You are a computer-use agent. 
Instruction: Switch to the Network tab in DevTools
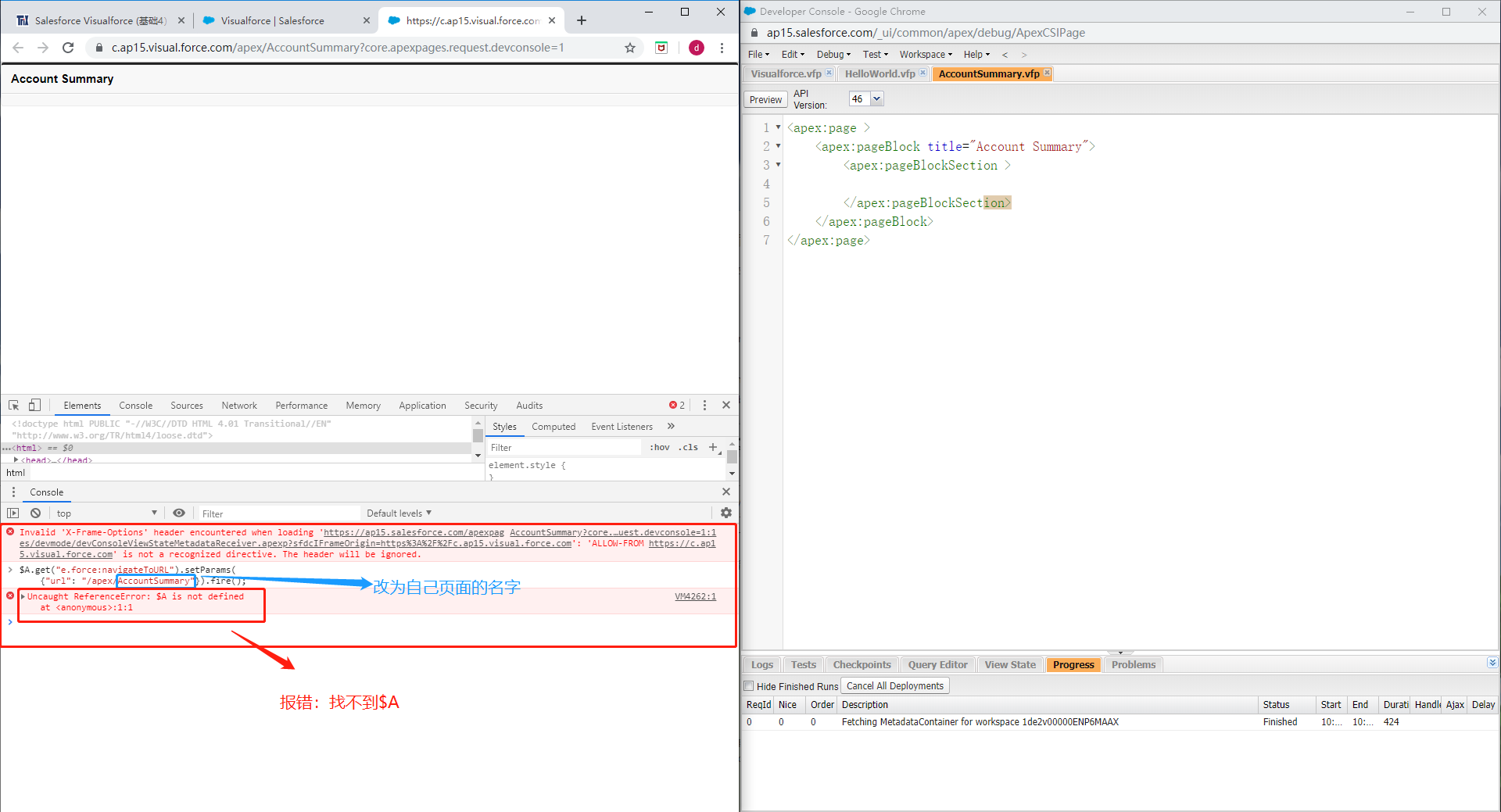tap(239, 405)
